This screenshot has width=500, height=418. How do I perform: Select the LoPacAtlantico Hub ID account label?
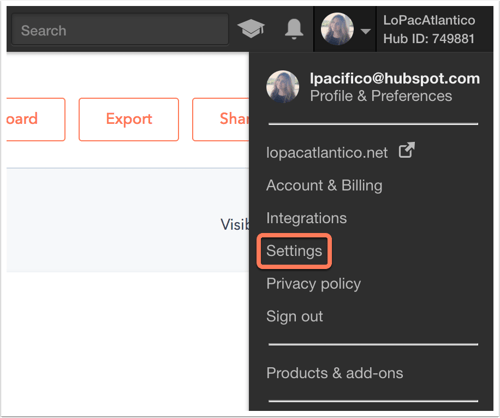429,29
